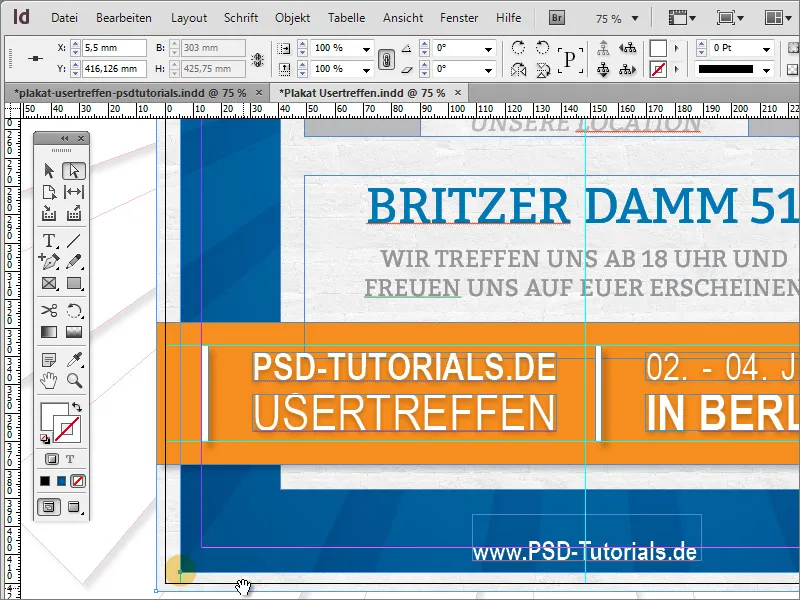Reset default fill and stroke icon

click(x=45, y=438)
